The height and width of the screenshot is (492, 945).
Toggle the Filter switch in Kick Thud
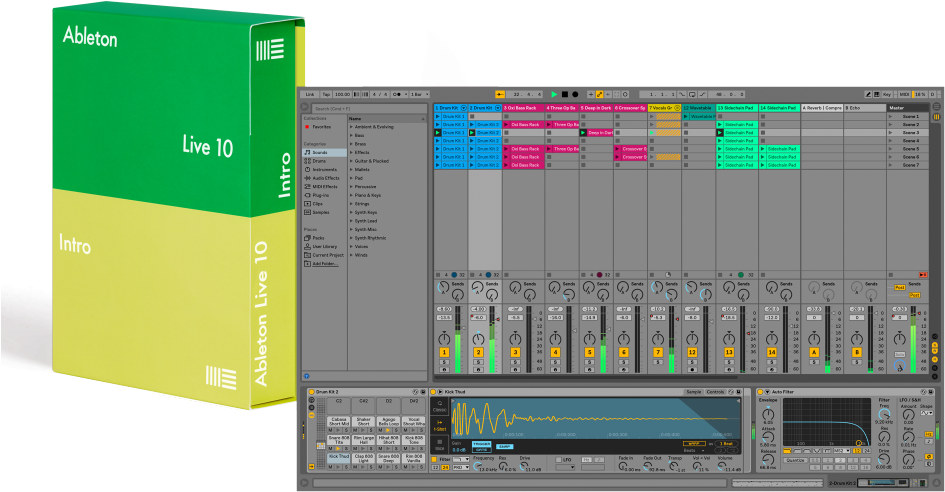(x=434, y=459)
